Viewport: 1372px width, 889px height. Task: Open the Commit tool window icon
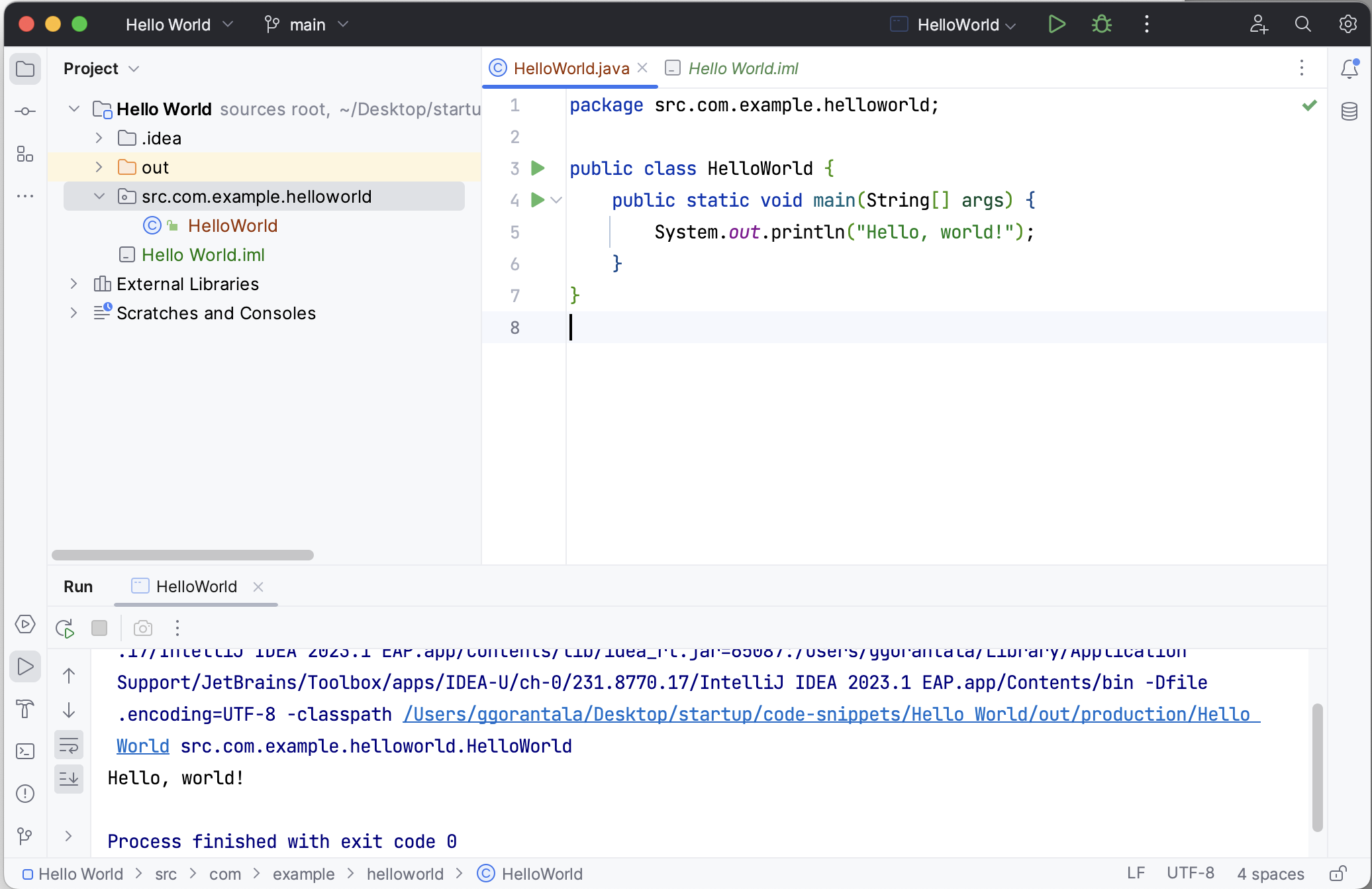click(x=24, y=111)
